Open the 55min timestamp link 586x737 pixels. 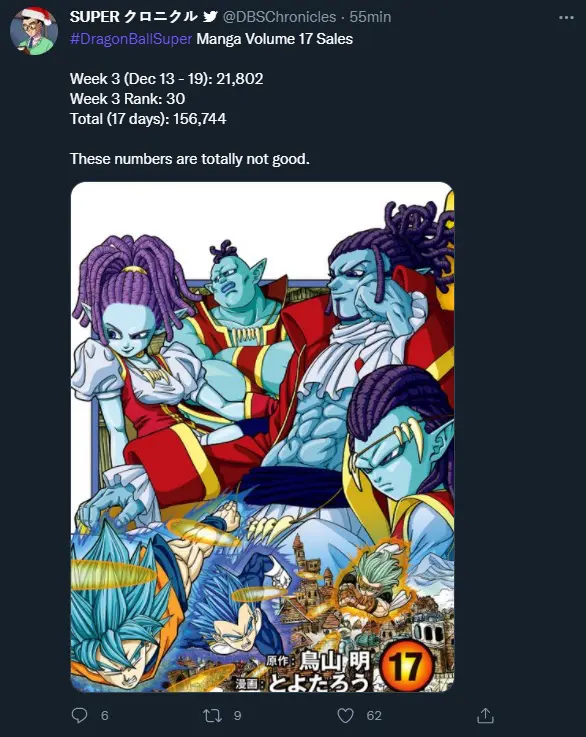(370, 17)
